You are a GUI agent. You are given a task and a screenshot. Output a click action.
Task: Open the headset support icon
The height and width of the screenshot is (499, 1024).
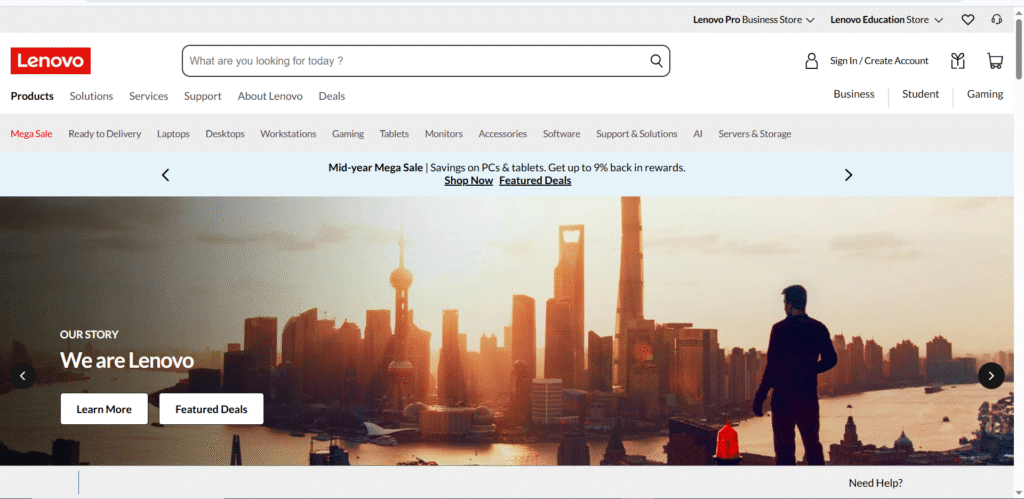(997, 20)
